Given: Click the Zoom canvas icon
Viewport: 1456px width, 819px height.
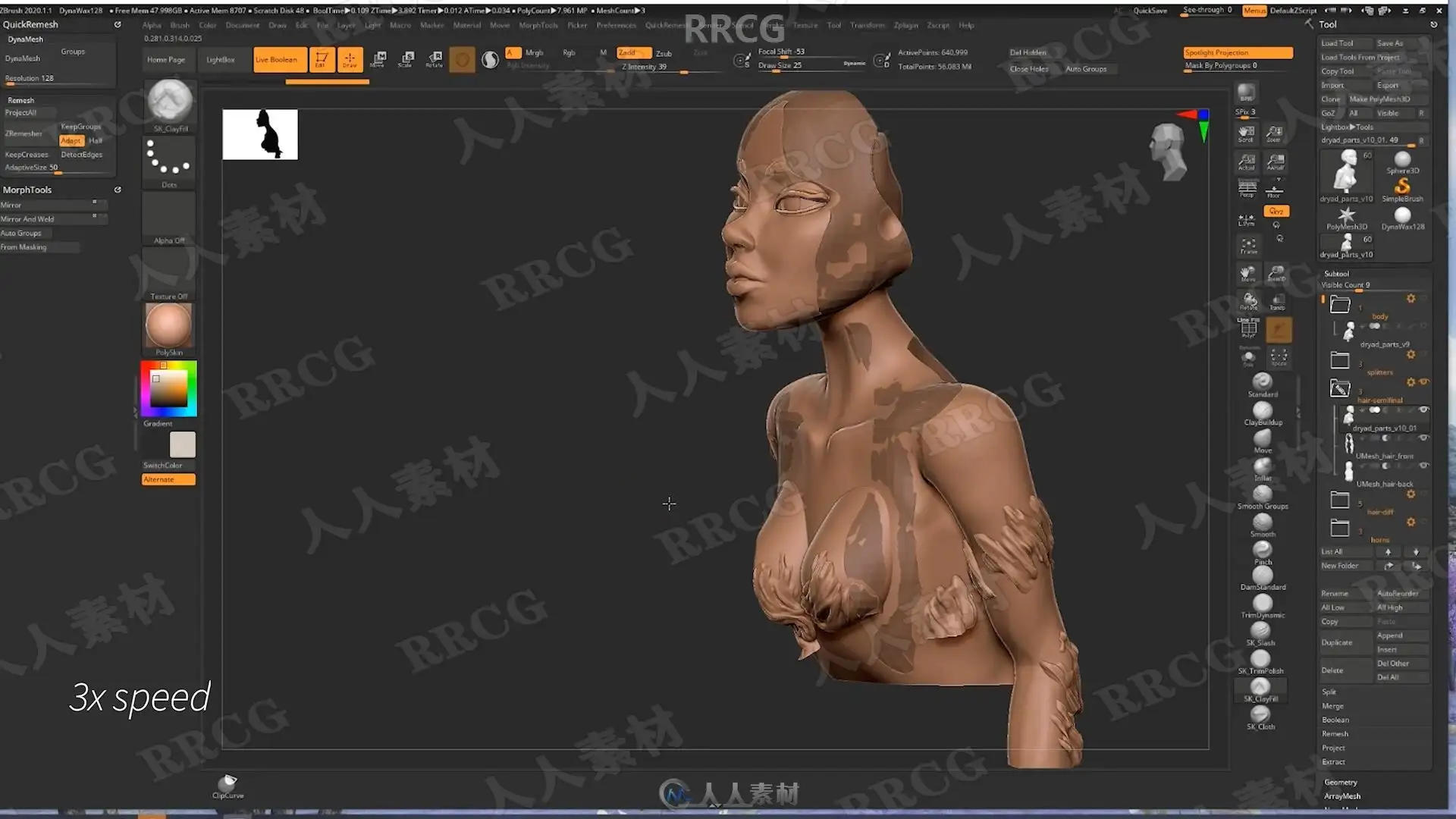Looking at the screenshot, I should click(x=1275, y=134).
